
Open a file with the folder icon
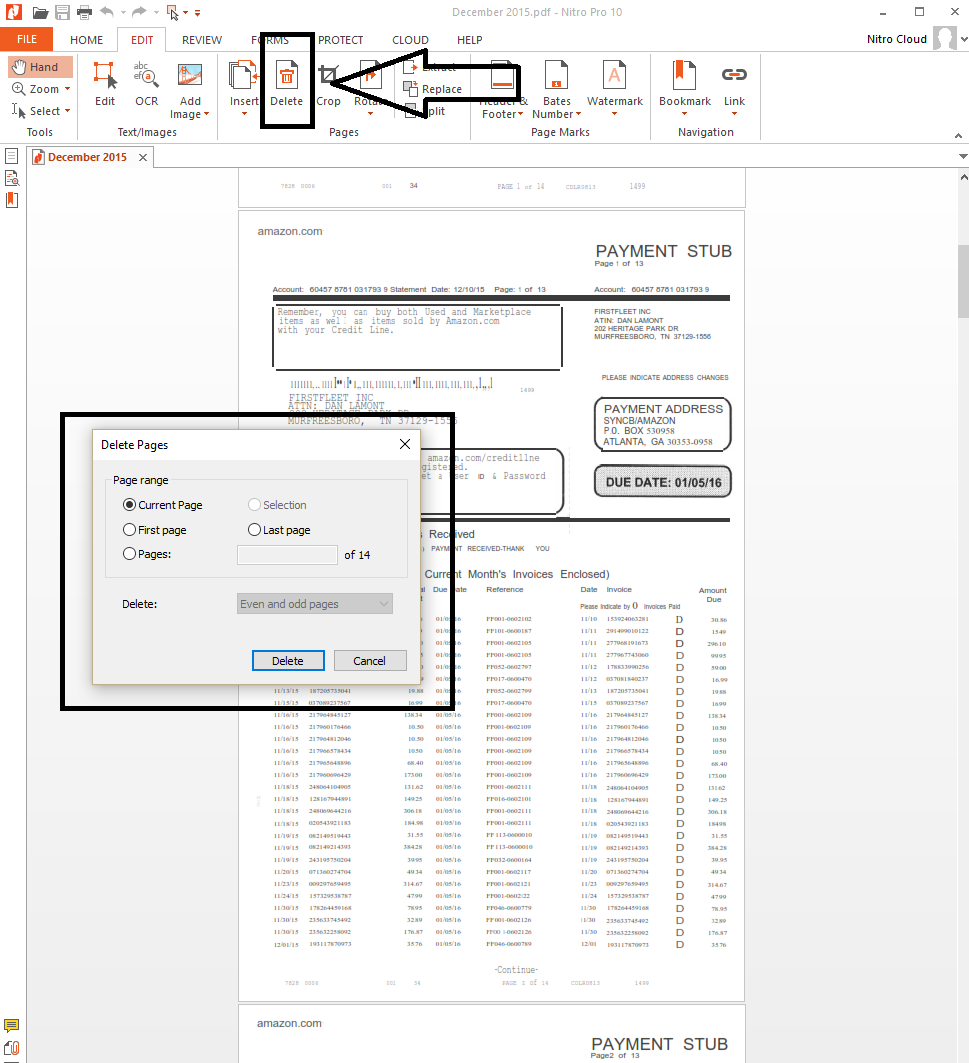tap(40, 12)
